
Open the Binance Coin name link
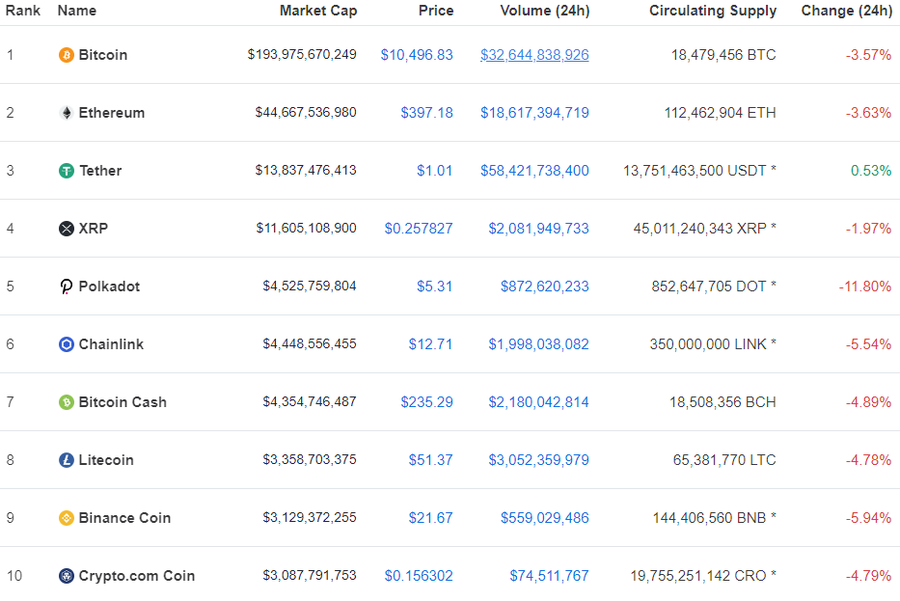(125, 518)
